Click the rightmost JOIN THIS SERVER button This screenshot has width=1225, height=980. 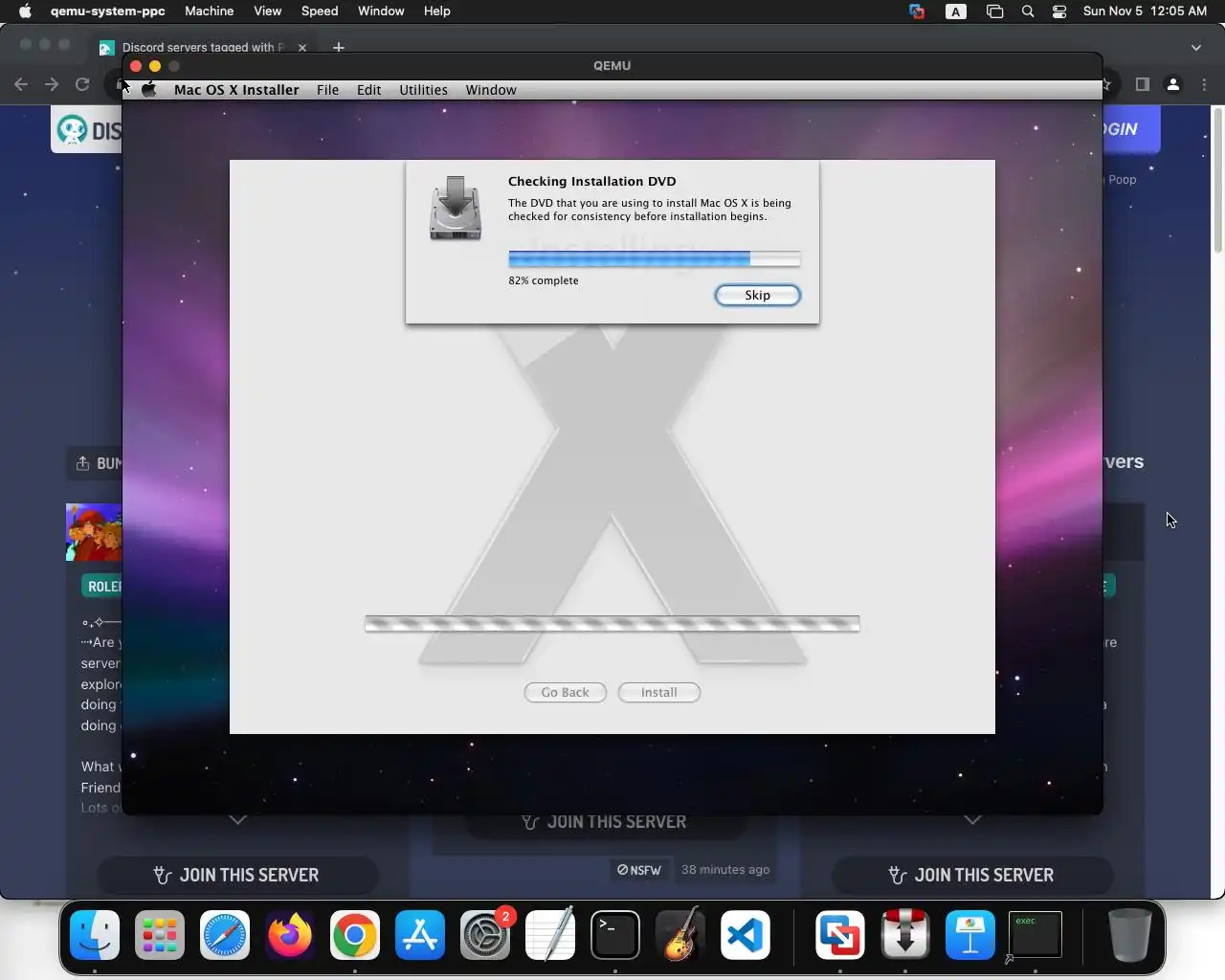(971, 875)
